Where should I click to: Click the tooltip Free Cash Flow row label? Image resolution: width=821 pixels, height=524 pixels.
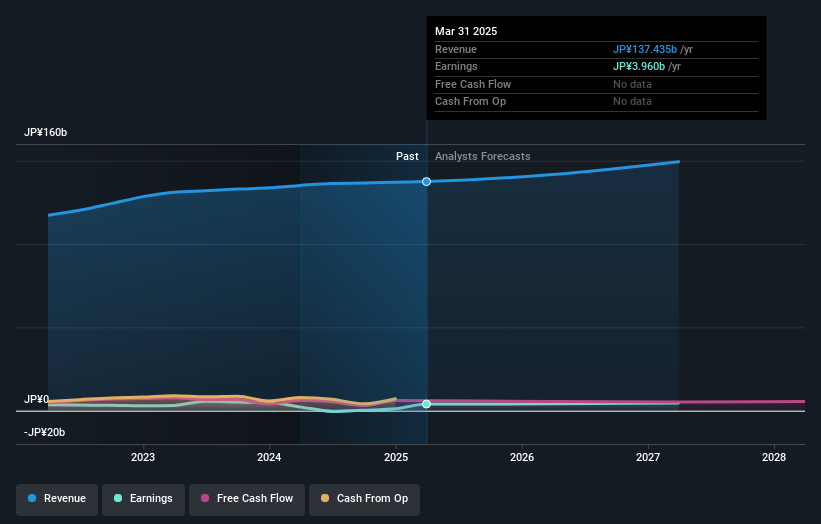coord(473,84)
